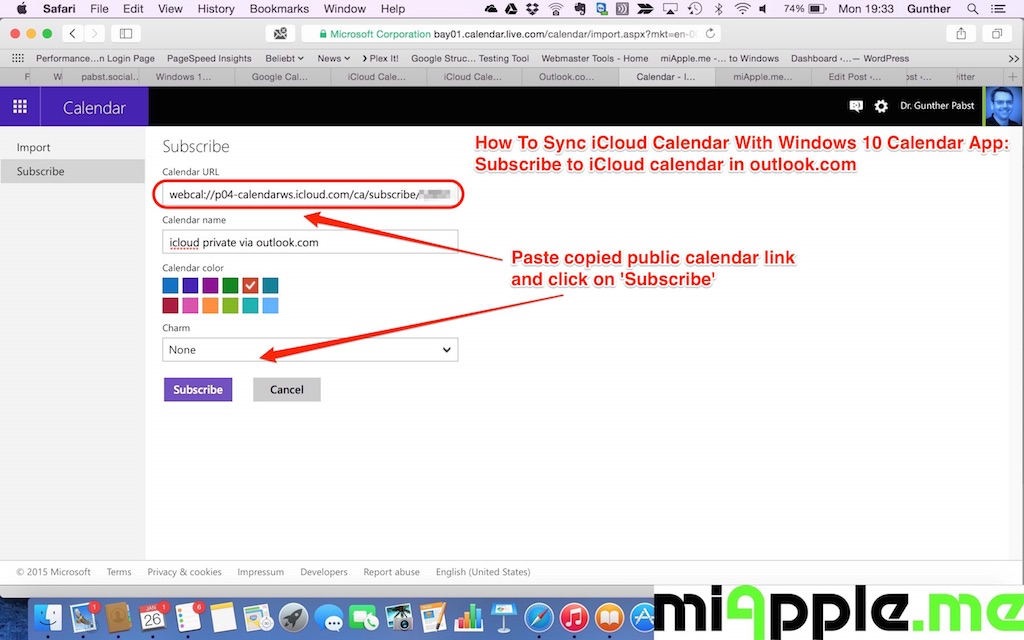
Task: Open Launchpad rocket from the dock
Action: 293,617
